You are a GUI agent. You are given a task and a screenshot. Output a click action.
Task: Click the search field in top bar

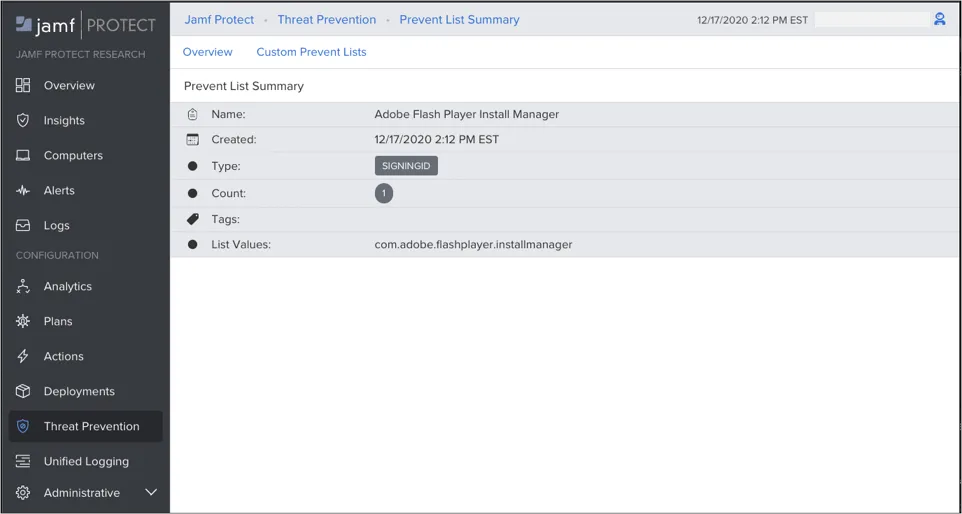pos(872,19)
